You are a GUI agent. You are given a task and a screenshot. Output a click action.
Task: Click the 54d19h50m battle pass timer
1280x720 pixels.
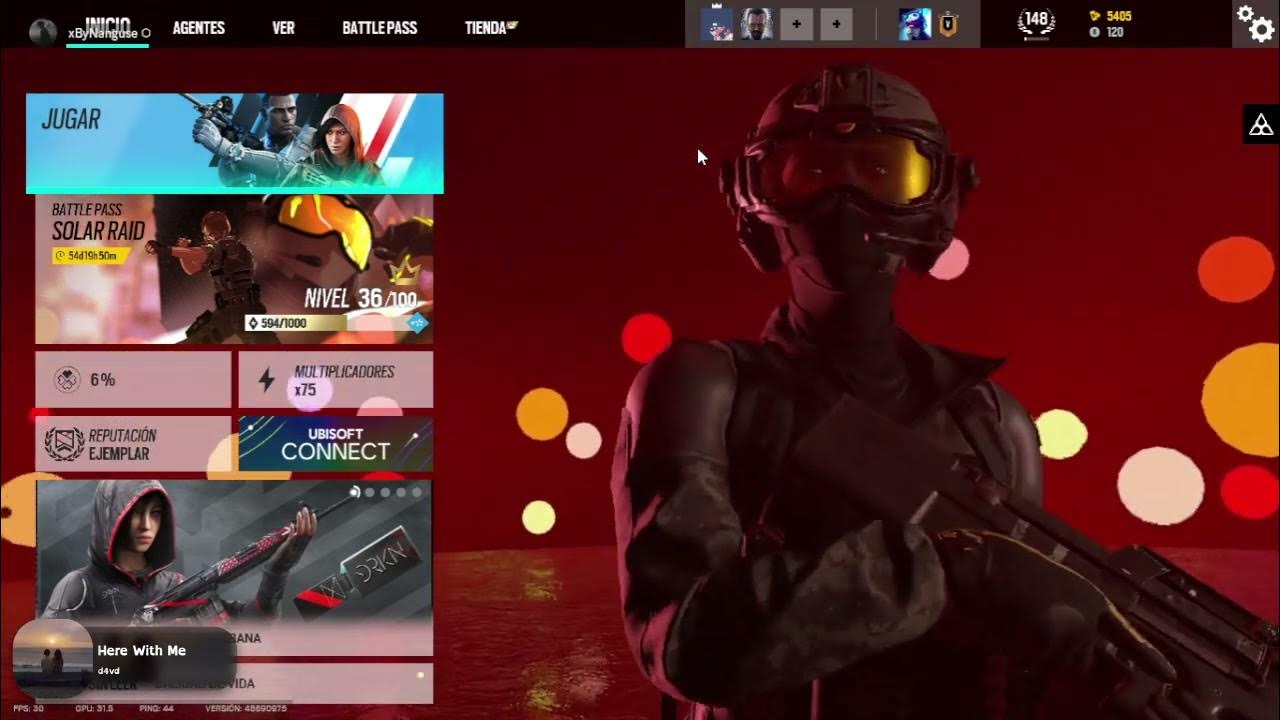pyautogui.click(x=92, y=256)
